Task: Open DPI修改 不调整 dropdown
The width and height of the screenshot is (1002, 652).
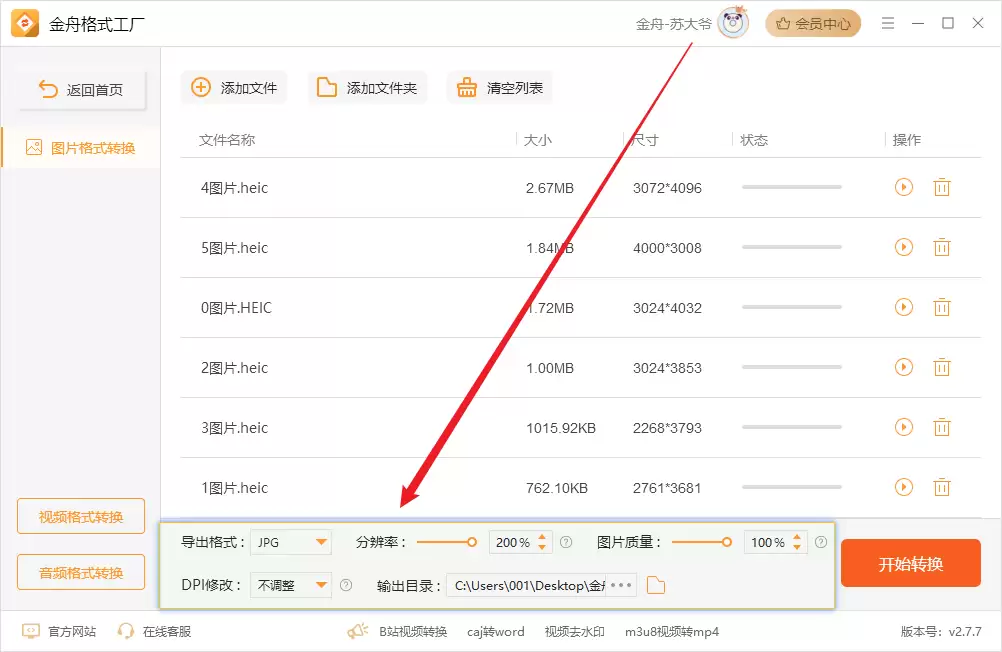Action: 291,585
